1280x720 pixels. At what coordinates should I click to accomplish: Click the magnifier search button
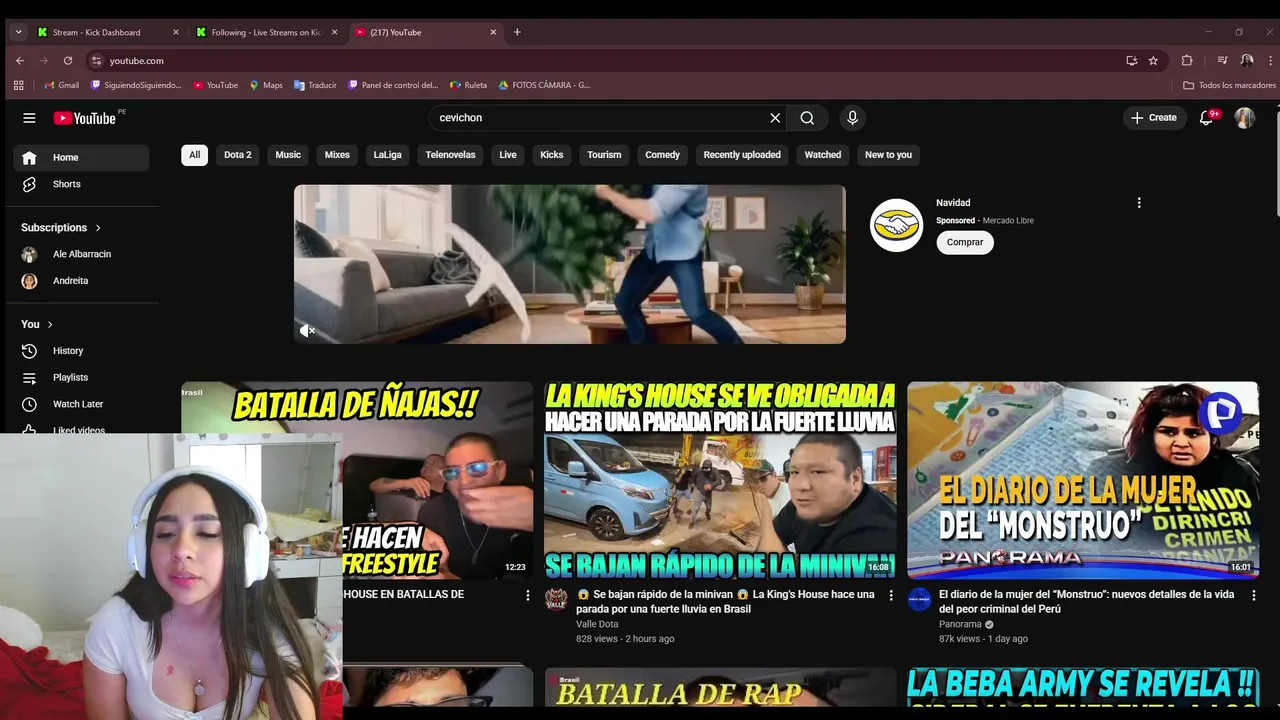pos(807,118)
